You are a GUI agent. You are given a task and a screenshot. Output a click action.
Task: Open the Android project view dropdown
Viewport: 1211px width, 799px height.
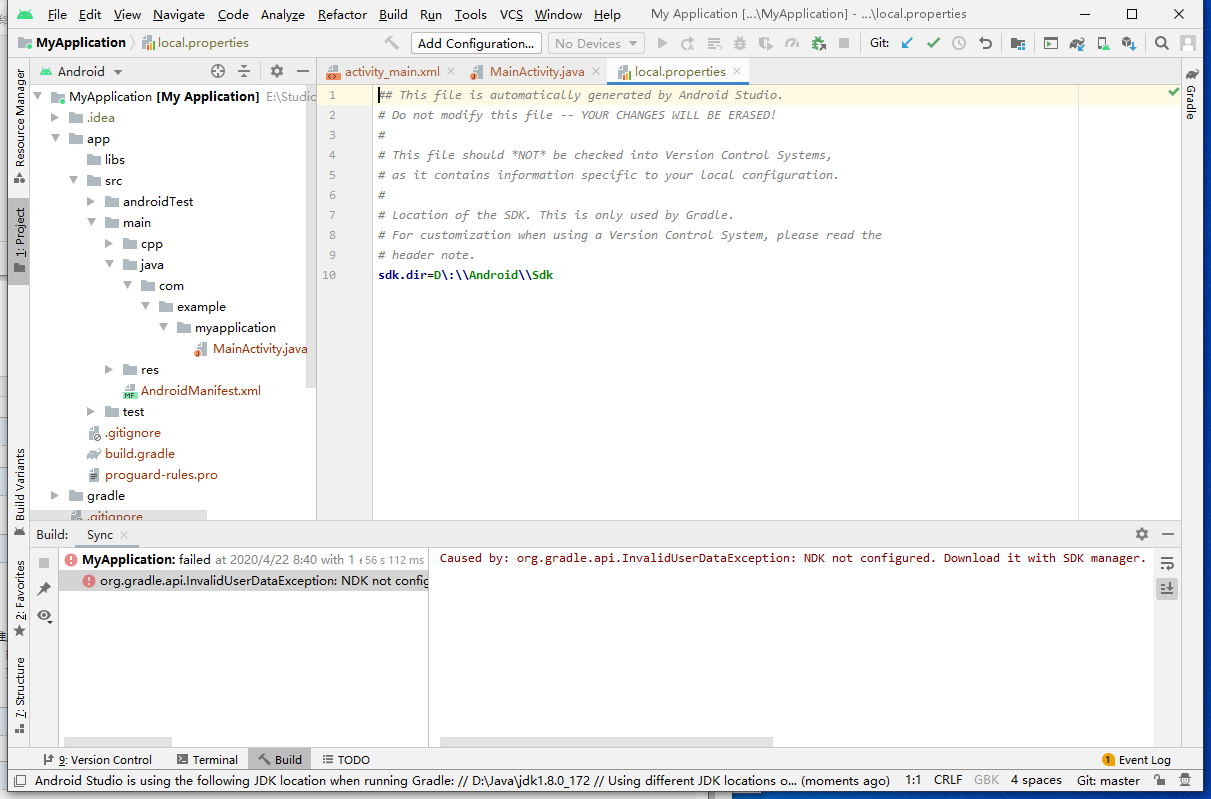pos(81,71)
